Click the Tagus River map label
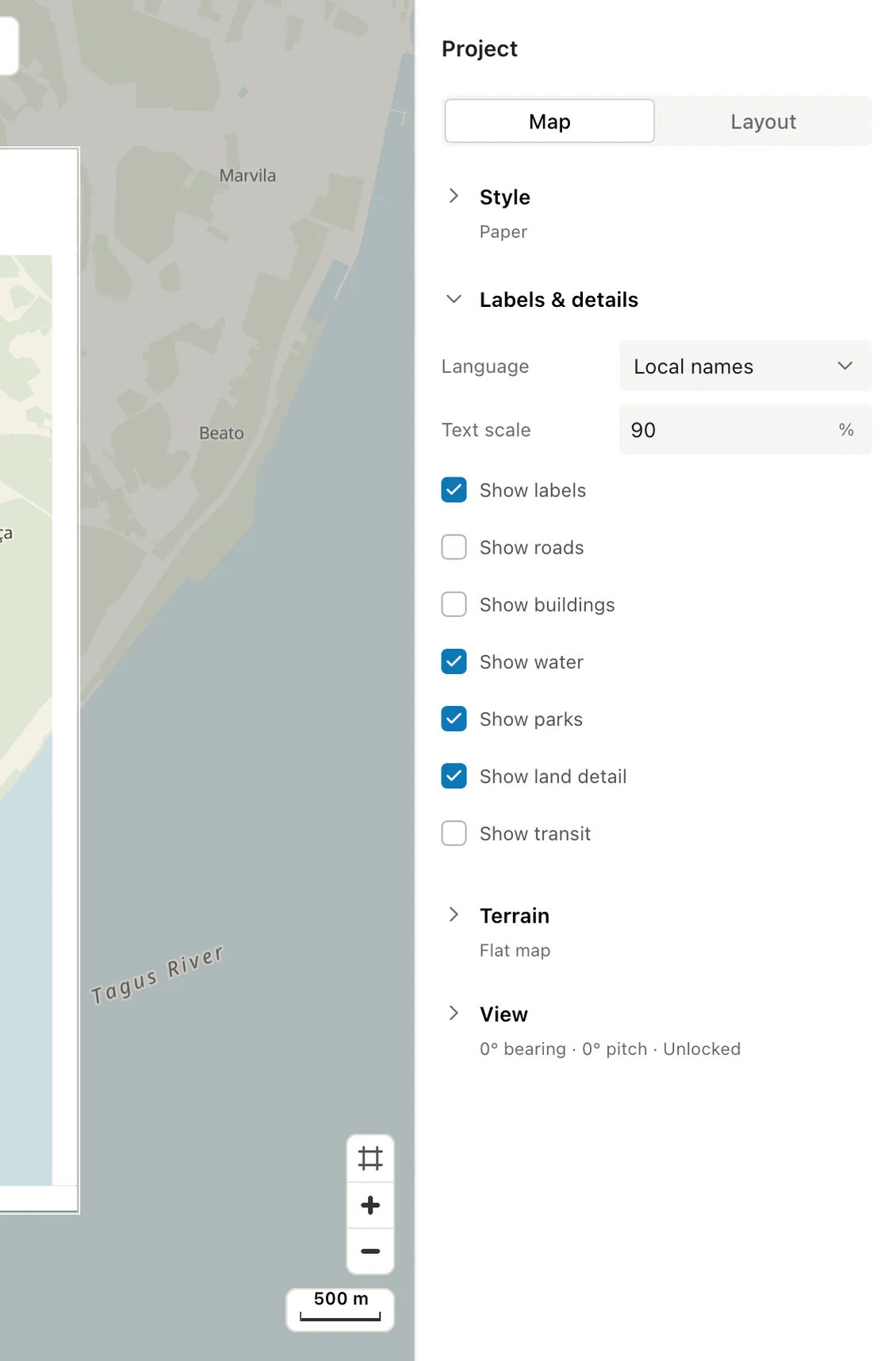Screen dimensions: 896x1361 157,974
